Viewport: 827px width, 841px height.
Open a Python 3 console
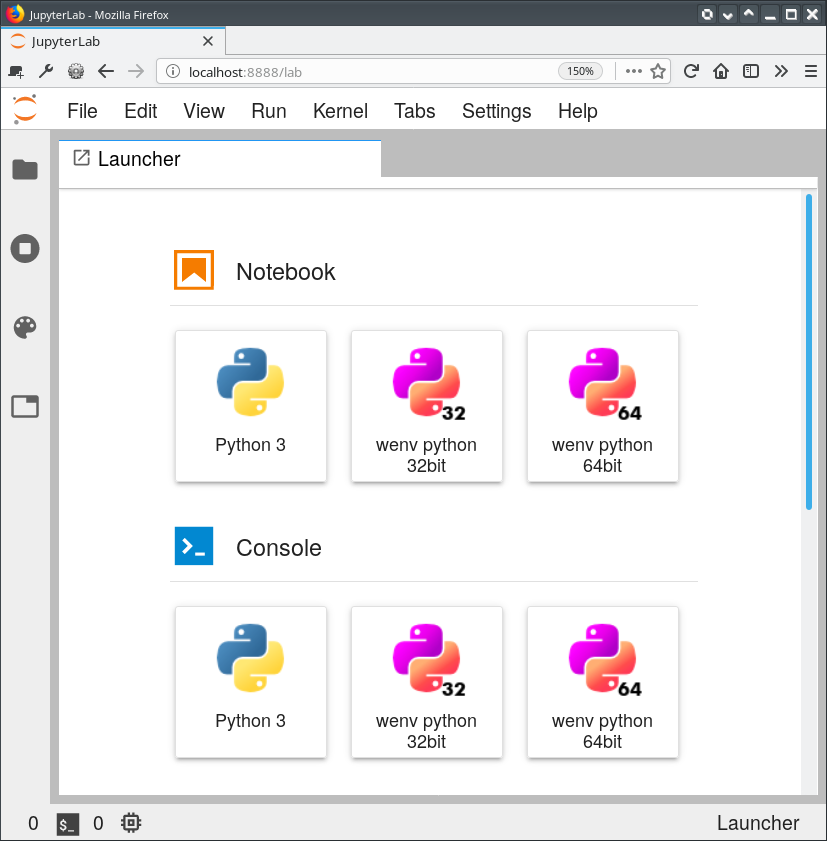coord(250,682)
